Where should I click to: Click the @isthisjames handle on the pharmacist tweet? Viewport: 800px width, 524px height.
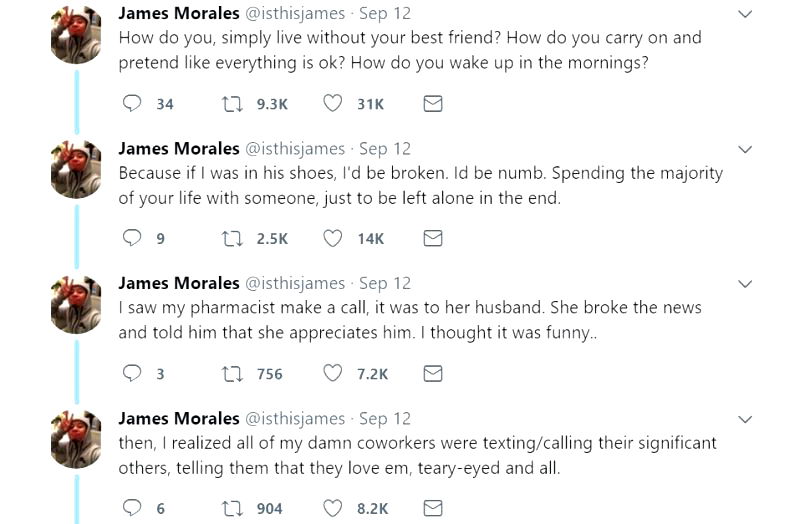pos(295,283)
